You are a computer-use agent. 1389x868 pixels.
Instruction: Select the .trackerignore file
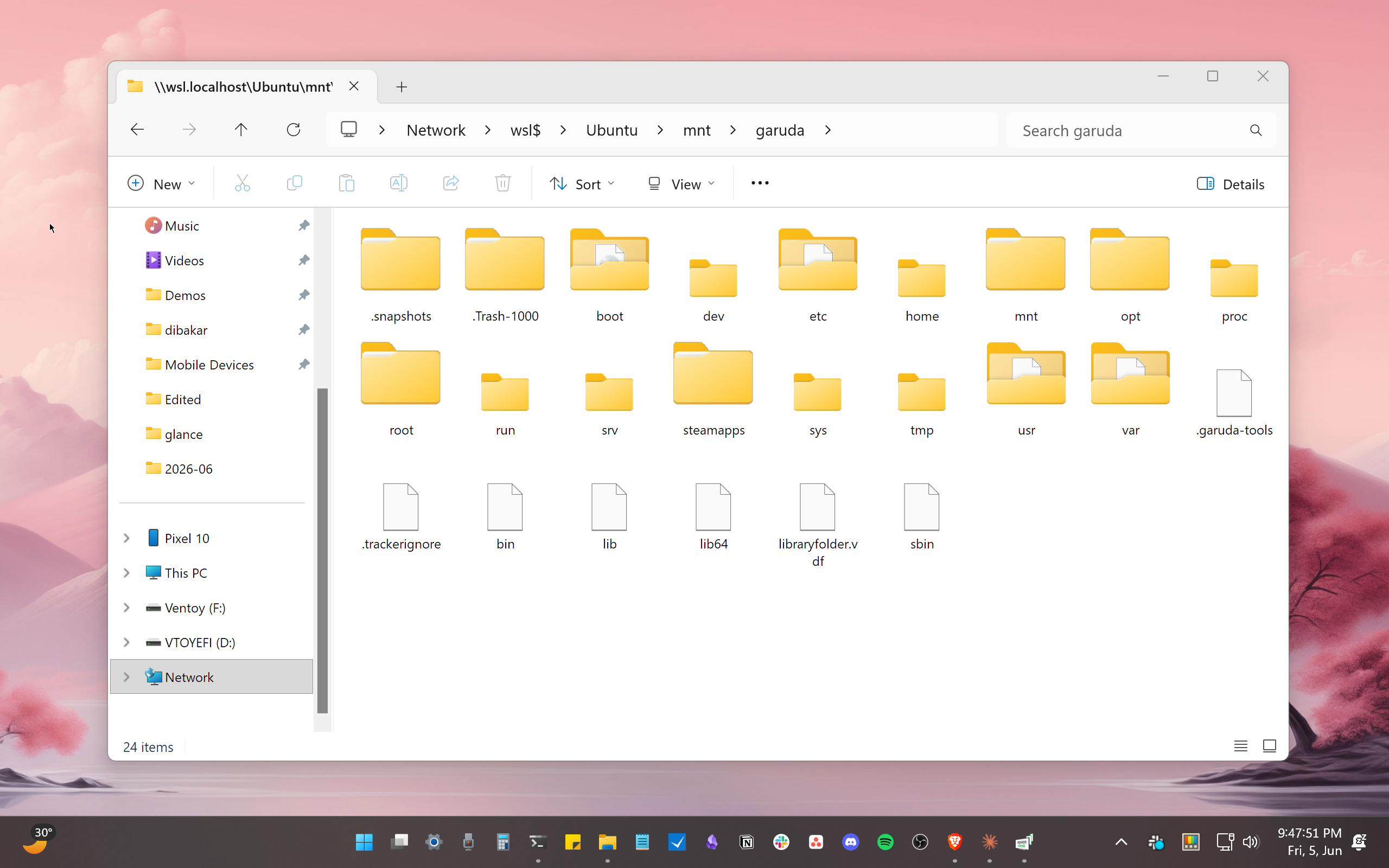point(400,516)
